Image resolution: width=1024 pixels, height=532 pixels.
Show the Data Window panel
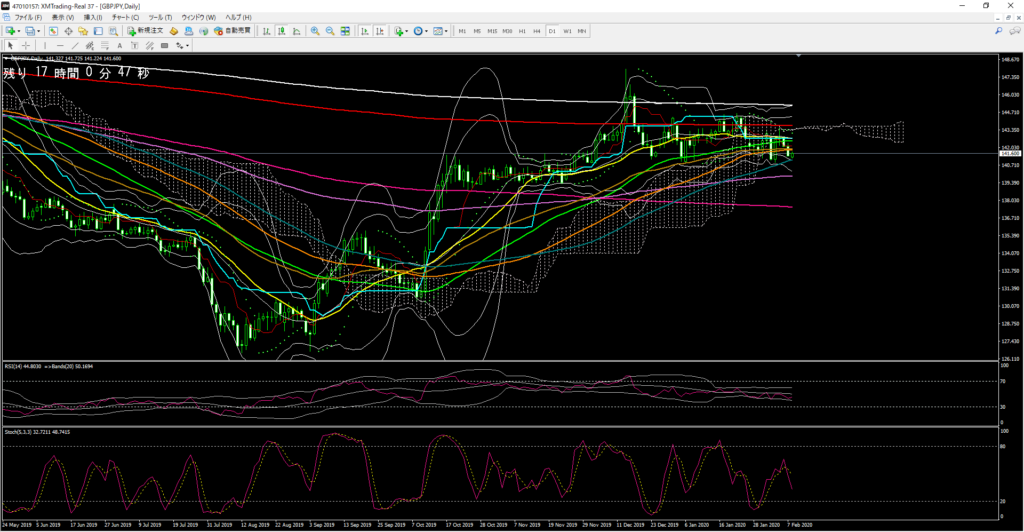coord(68,31)
